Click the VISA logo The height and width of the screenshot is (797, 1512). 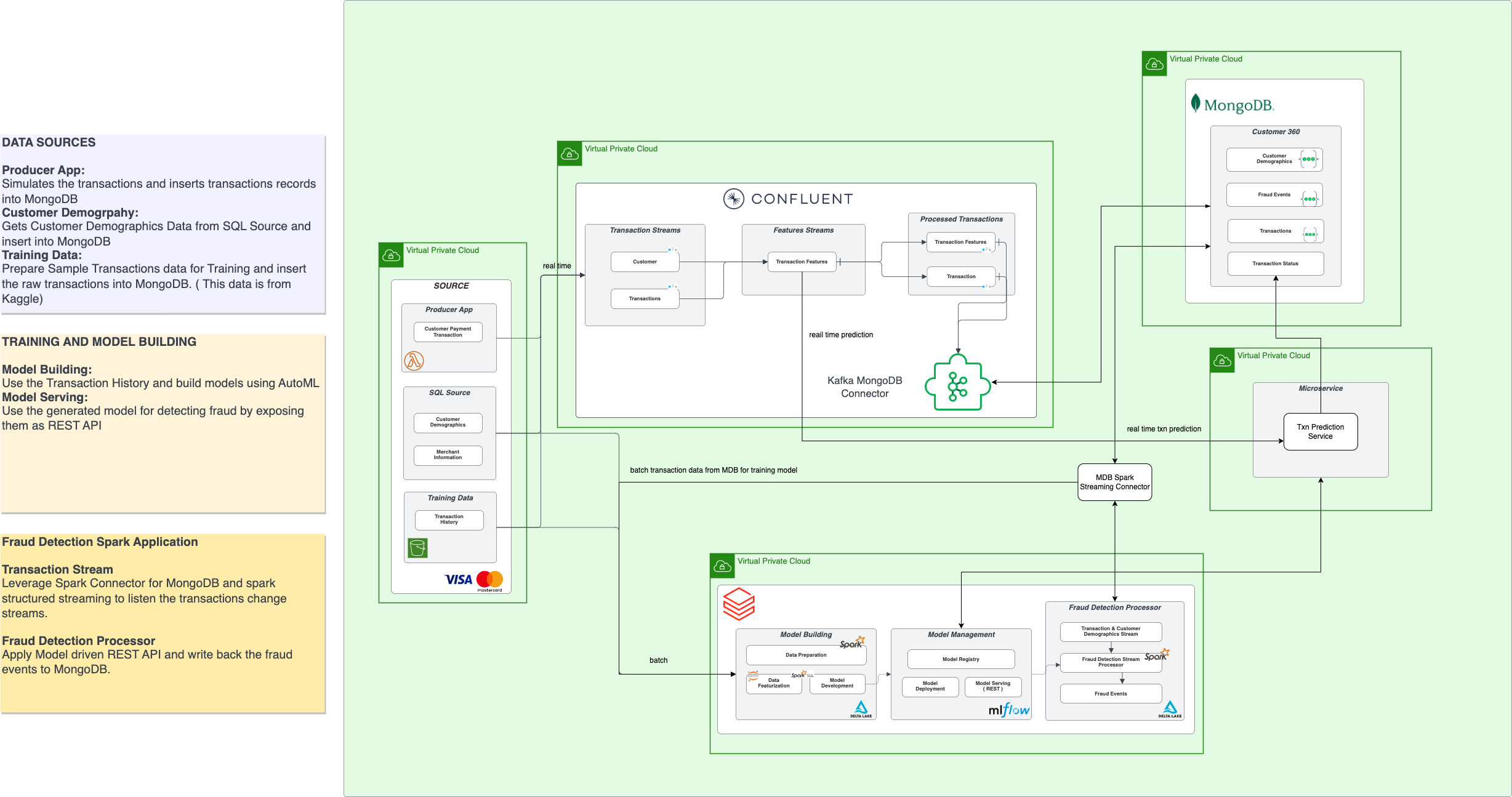[x=458, y=580]
